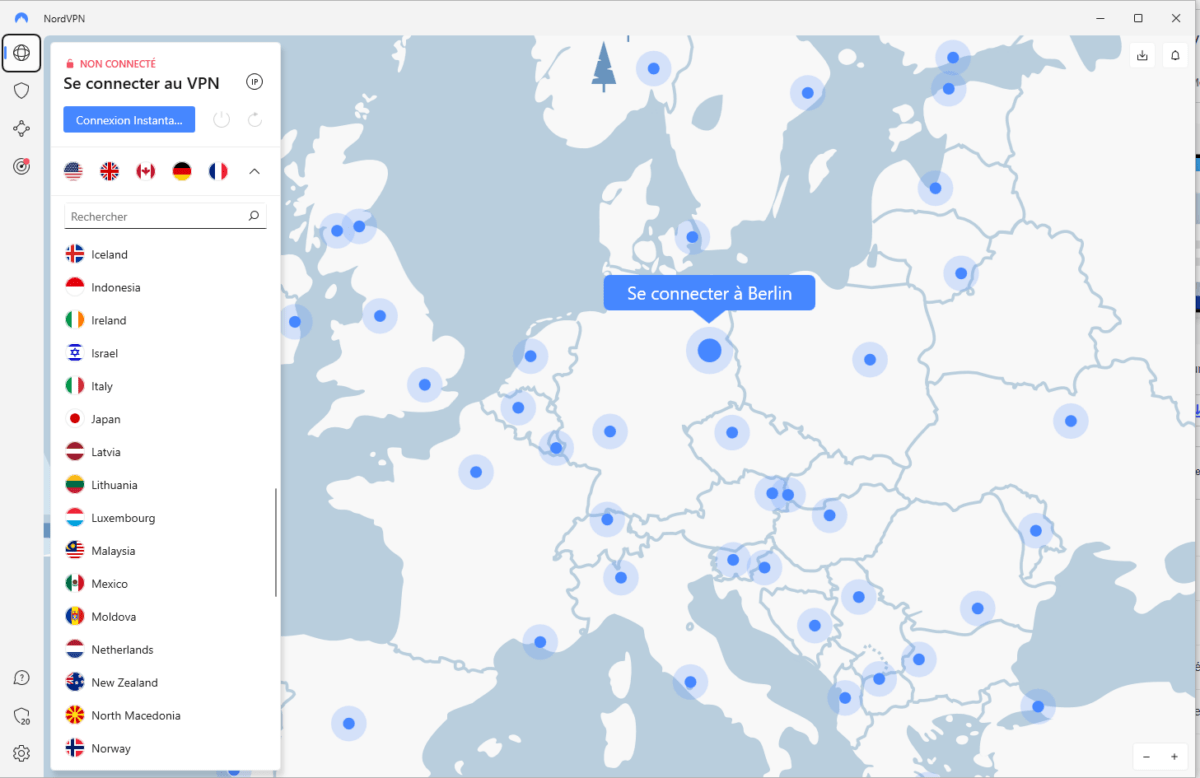Open the Dark Web Monitor target icon
1200x778 pixels.
[x=21, y=166]
